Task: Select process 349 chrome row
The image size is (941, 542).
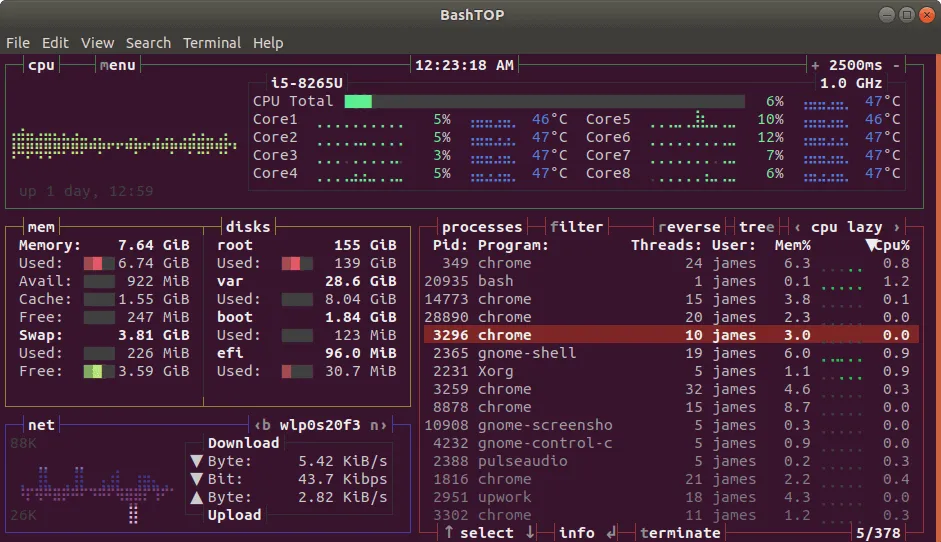Action: point(671,263)
